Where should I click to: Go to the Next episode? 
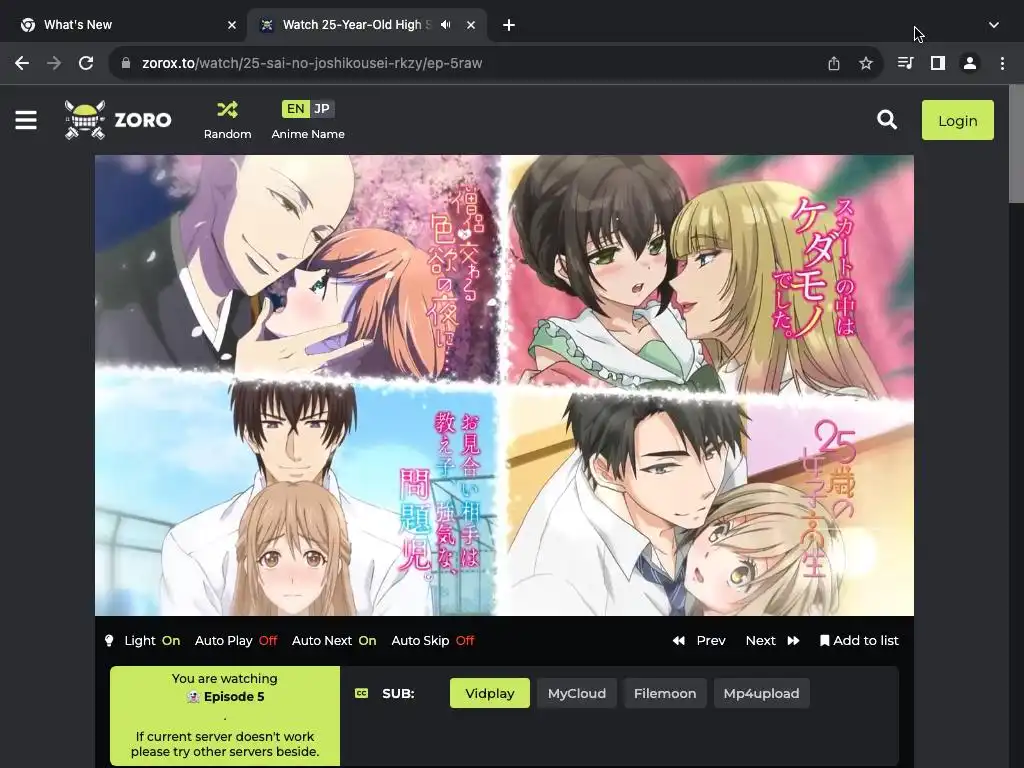pyautogui.click(x=773, y=641)
